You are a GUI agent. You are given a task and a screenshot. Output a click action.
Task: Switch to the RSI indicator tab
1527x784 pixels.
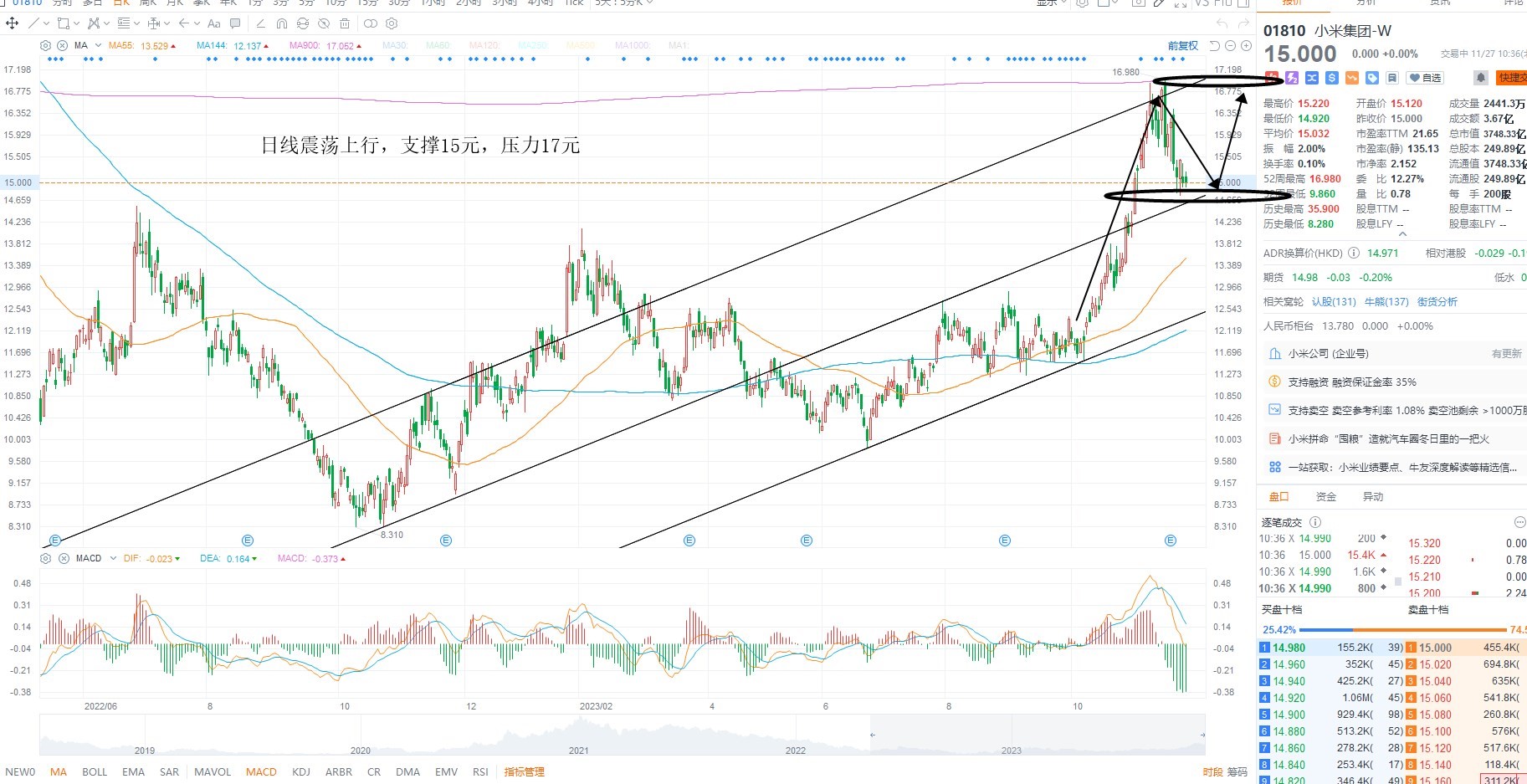click(480, 771)
